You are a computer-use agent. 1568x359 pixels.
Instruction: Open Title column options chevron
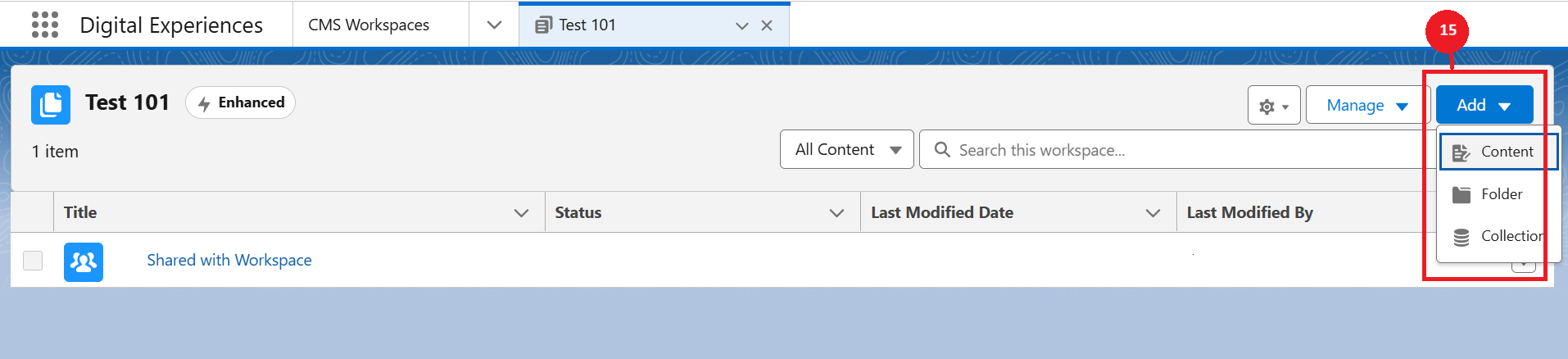[521, 213]
